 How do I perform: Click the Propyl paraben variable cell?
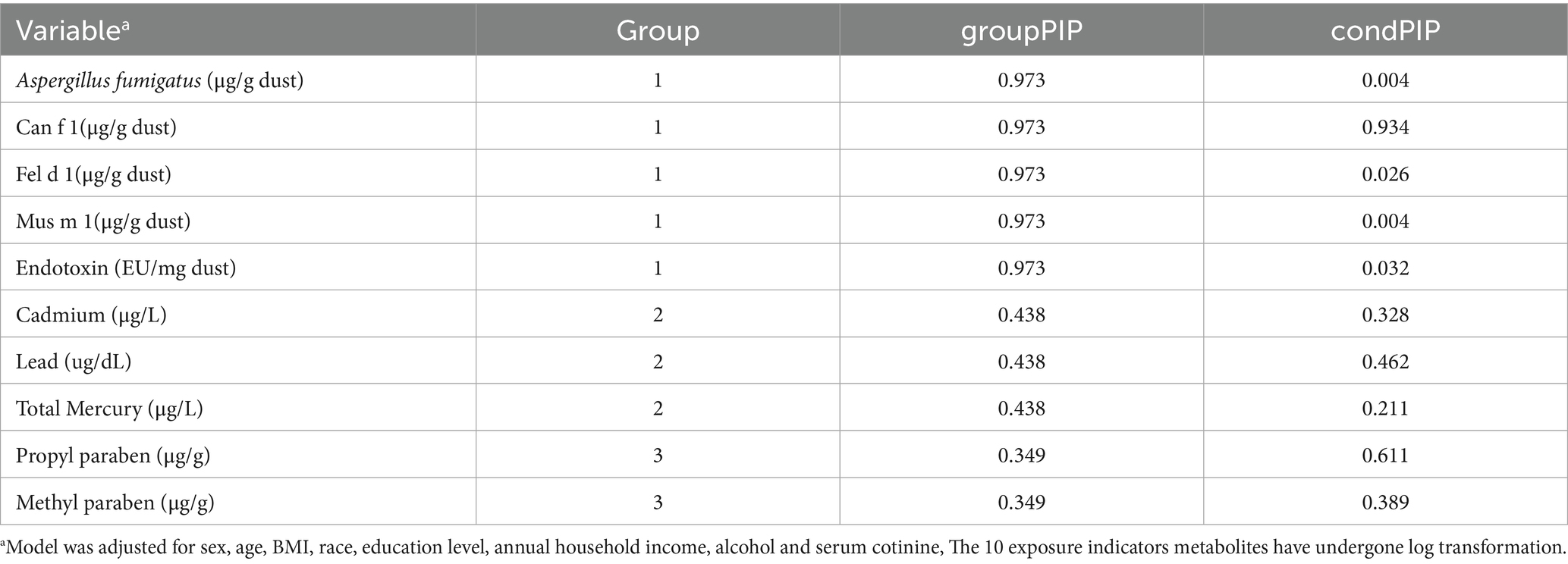coord(113,456)
